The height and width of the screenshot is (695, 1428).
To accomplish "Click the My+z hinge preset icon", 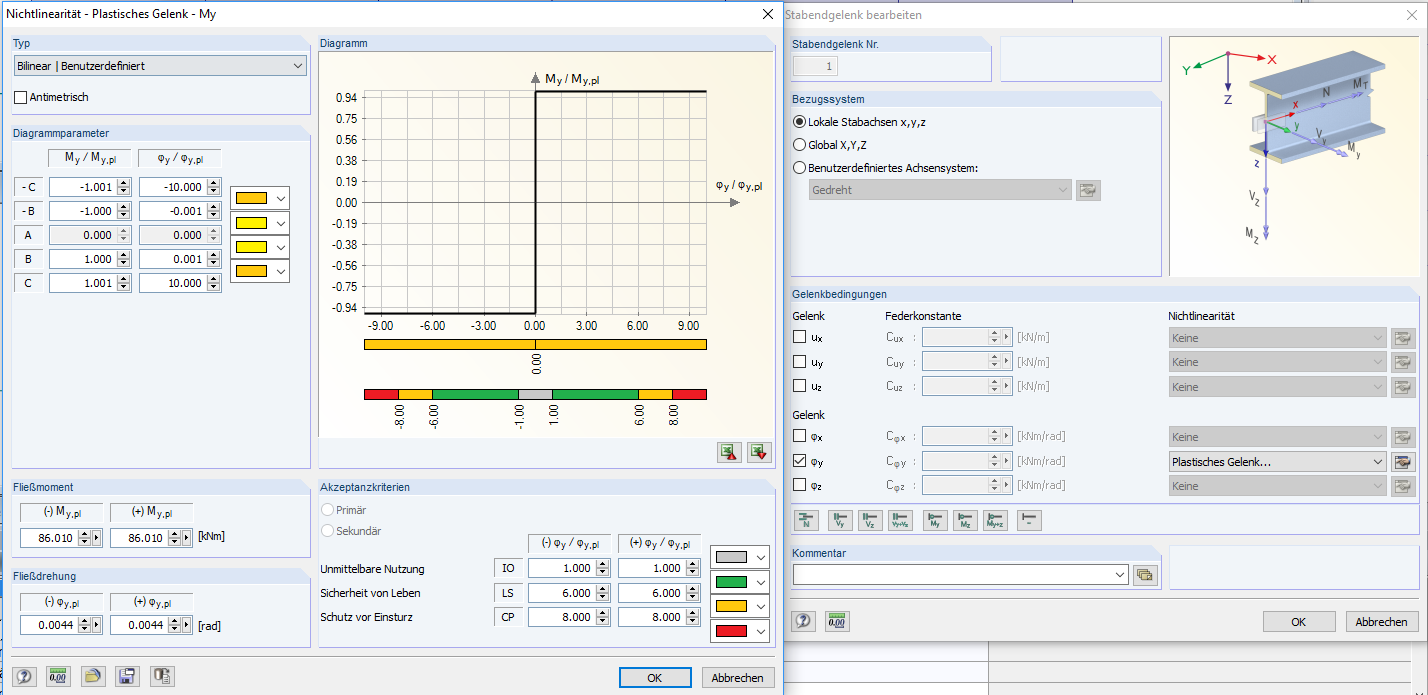I will (995, 520).
